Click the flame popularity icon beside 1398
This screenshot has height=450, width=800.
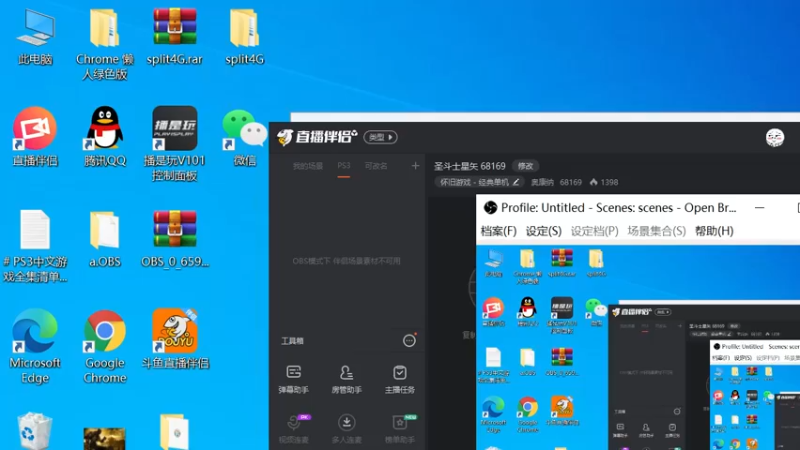coord(593,182)
